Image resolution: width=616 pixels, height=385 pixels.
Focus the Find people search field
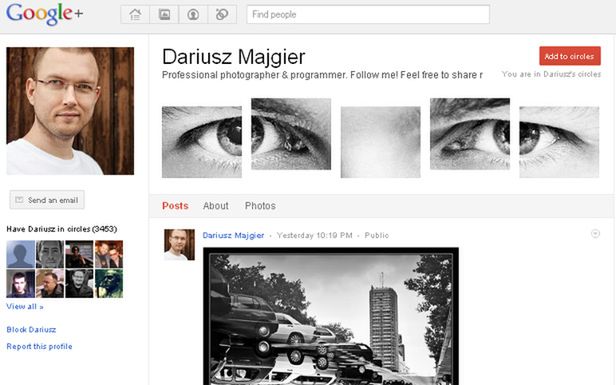368,15
